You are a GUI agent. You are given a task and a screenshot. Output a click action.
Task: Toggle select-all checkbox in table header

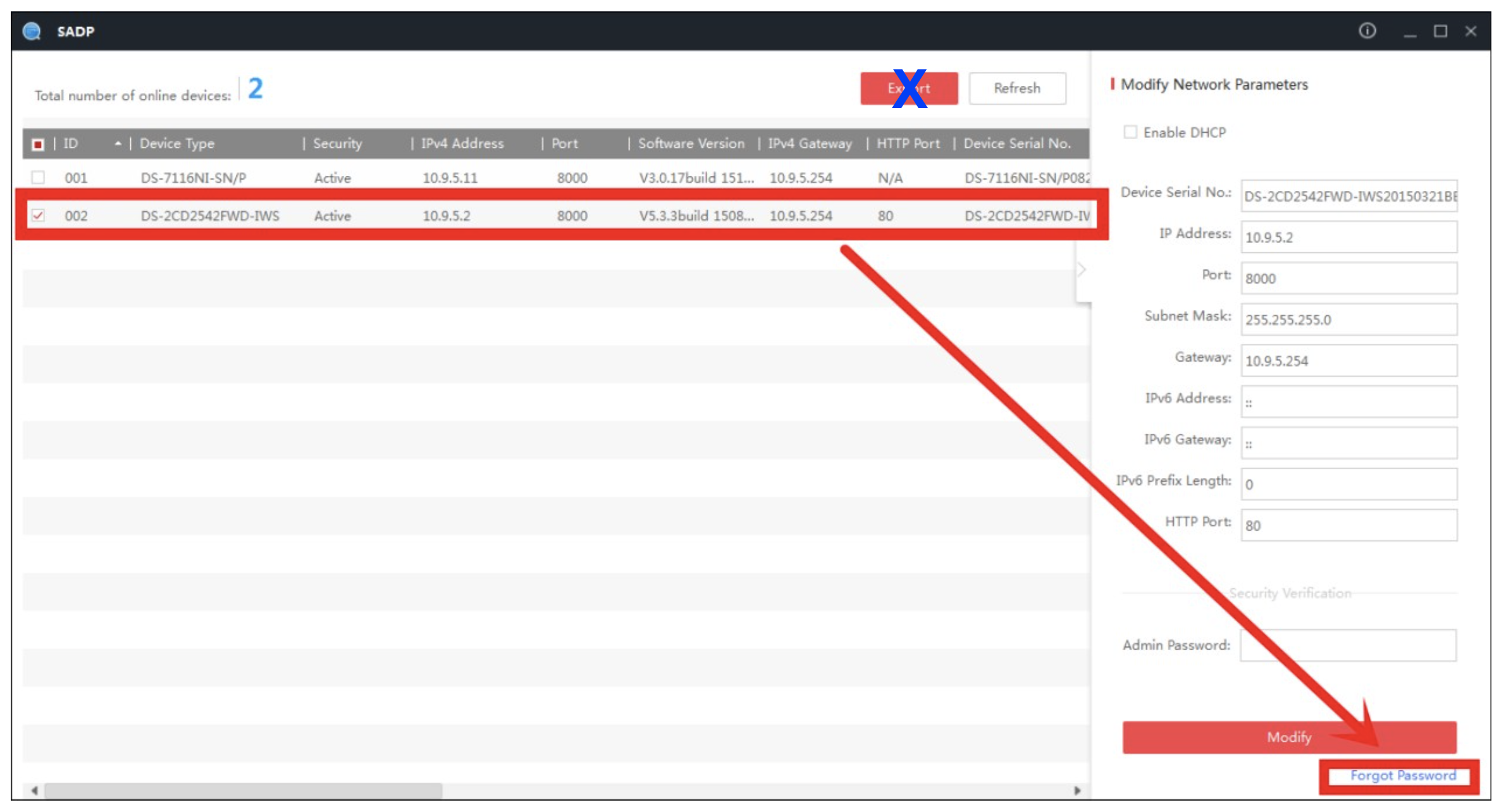(x=38, y=144)
